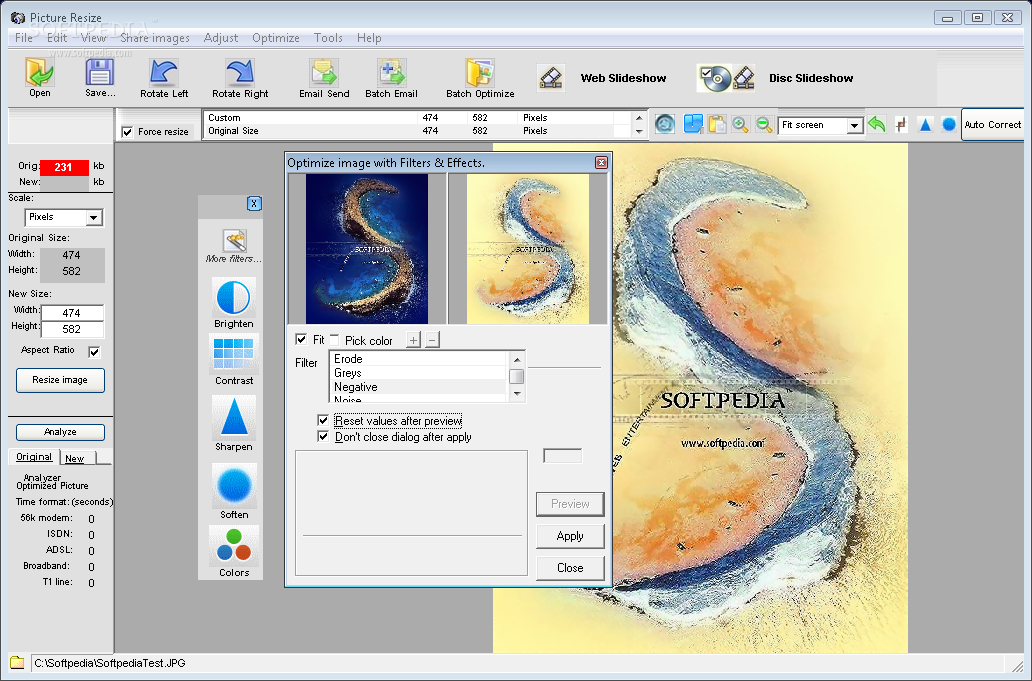Viewport: 1032px width, 681px height.
Task: Click the Filter list scroll down arrow
Action: coord(517,393)
